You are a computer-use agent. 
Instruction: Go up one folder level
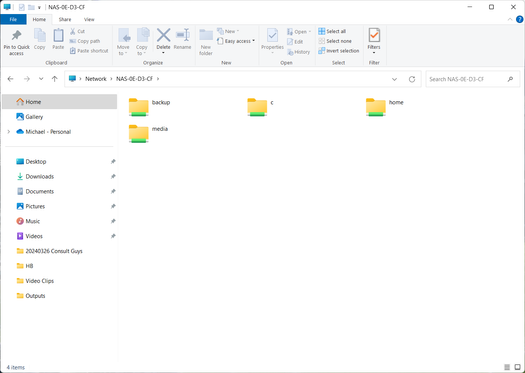click(55, 79)
